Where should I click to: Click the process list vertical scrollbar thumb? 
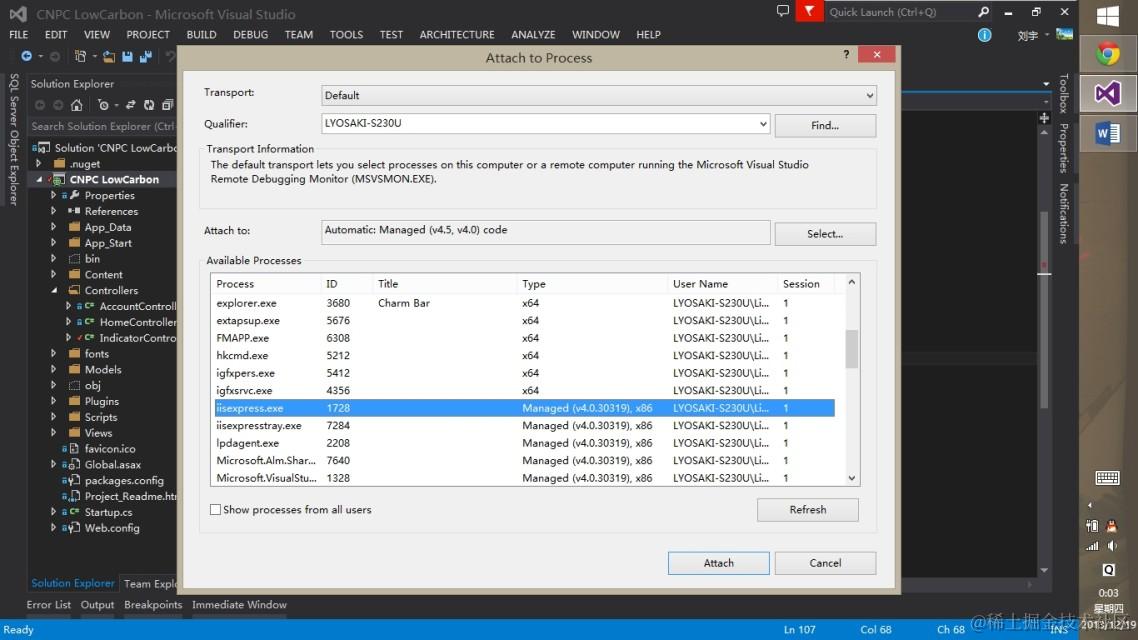pyautogui.click(x=851, y=349)
